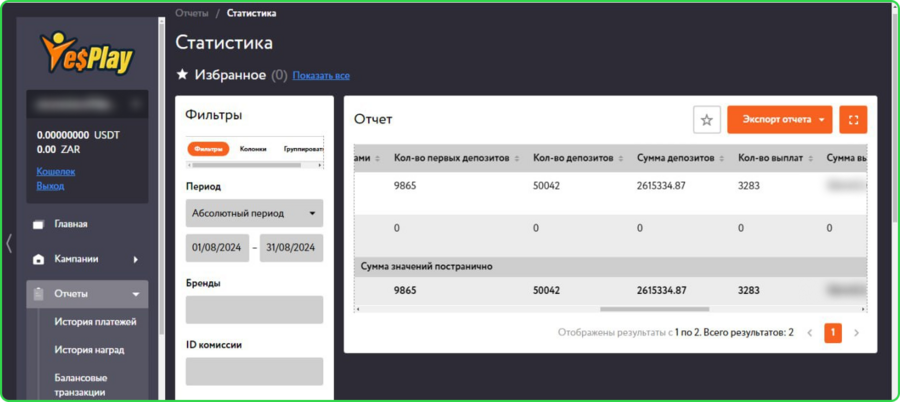The width and height of the screenshot is (900, 402).
Task: Click the filter tabs horizontal scrollbar
Action: point(247,165)
